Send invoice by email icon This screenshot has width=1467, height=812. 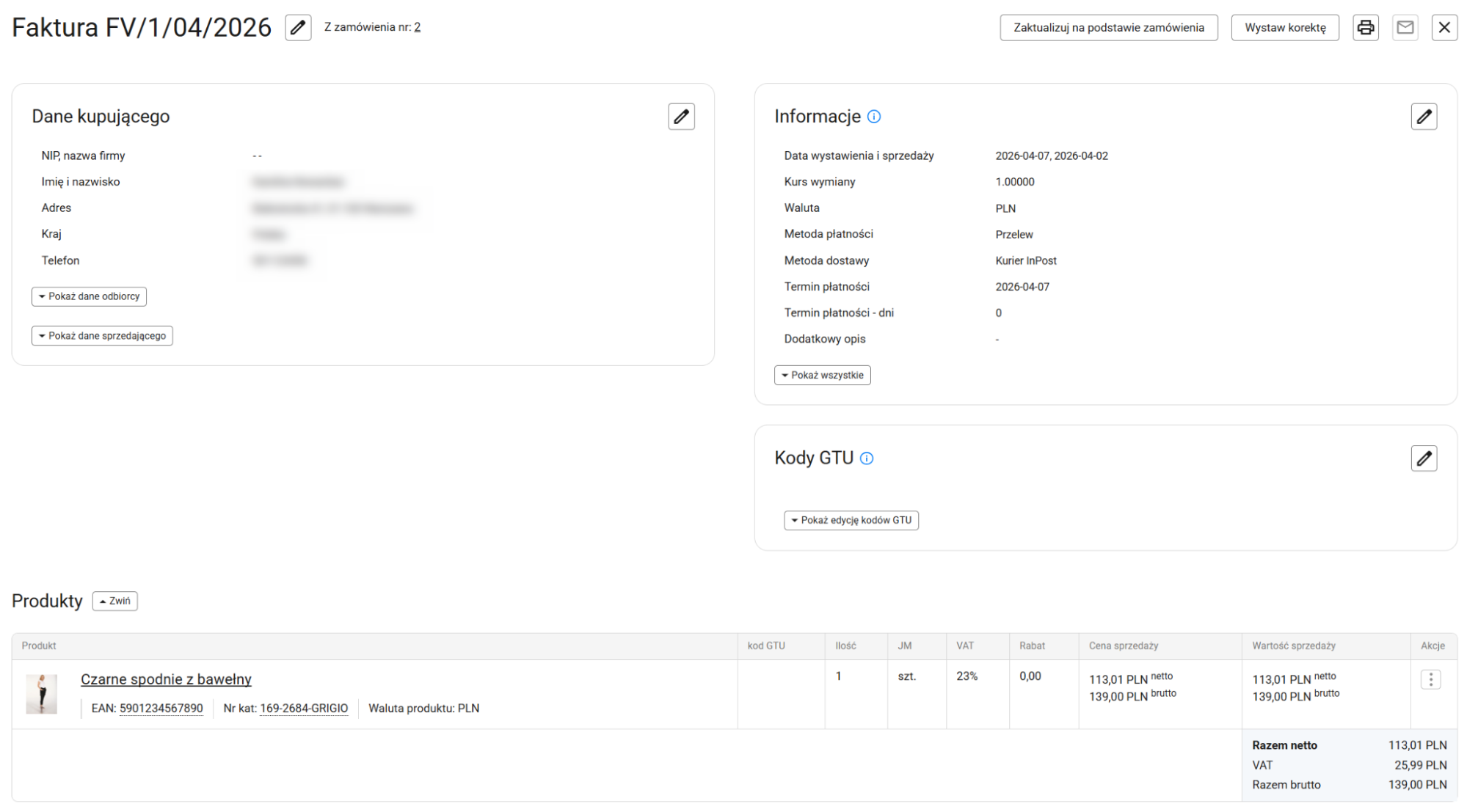click(1405, 28)
